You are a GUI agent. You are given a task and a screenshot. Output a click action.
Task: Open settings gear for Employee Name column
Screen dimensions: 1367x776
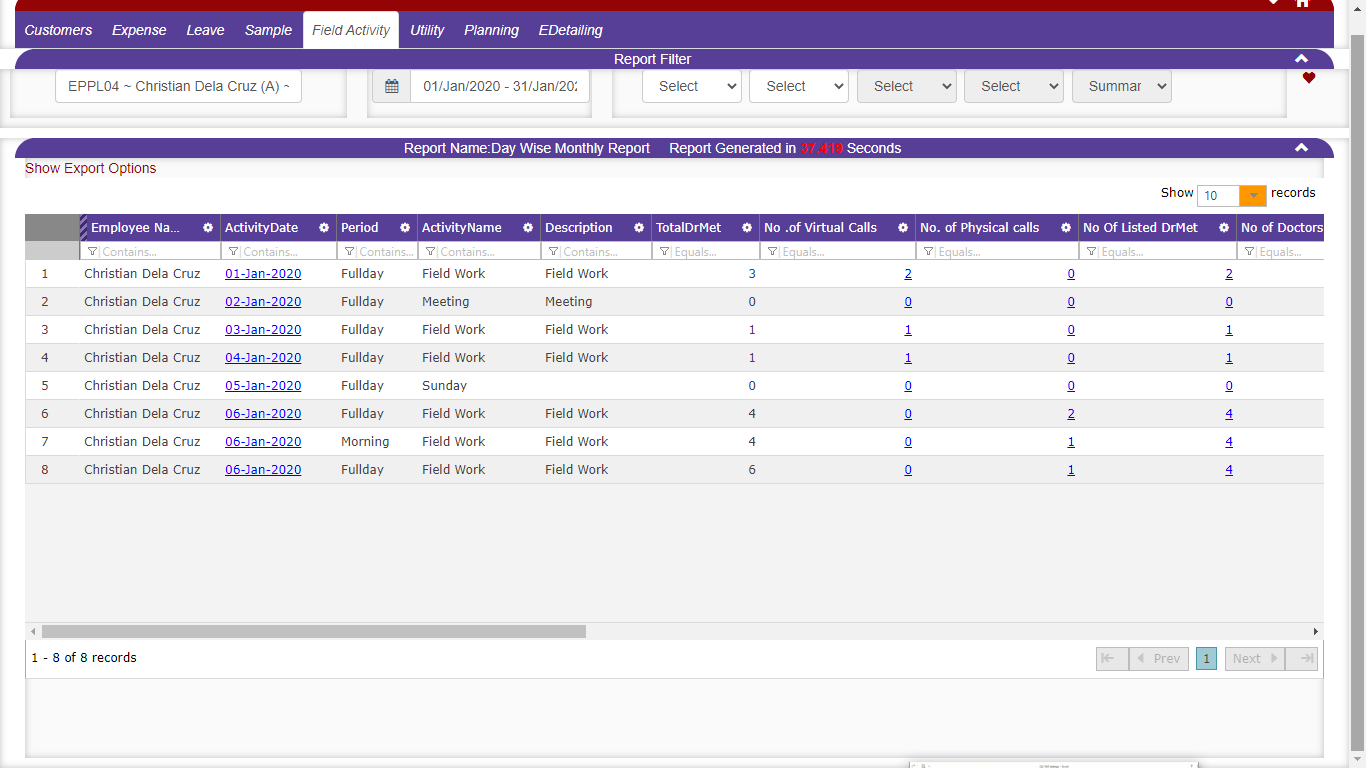tap(208, 228)
